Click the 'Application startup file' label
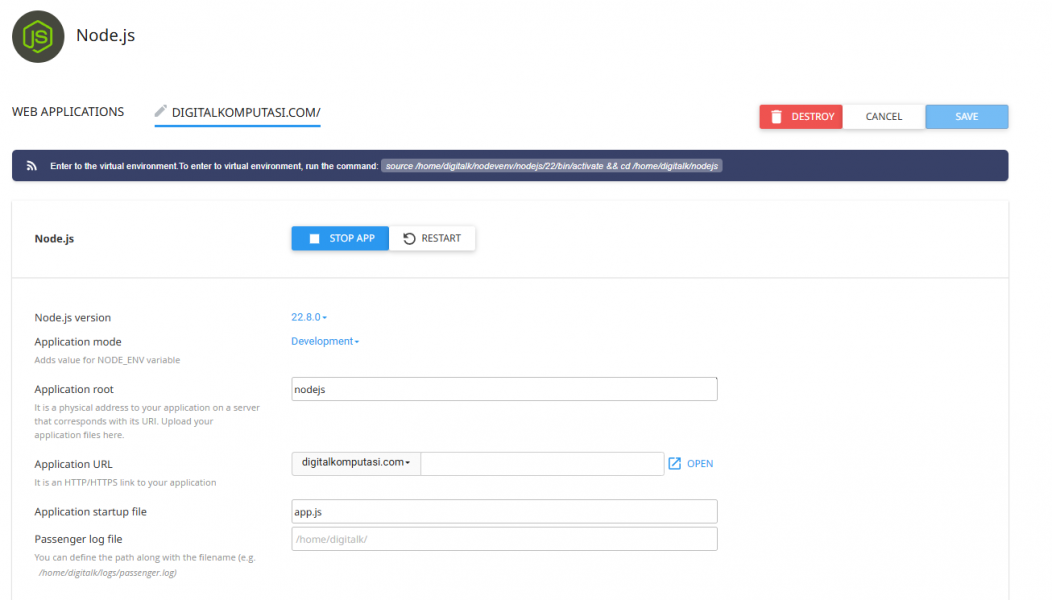The width and height of the screenshot is (1052, 600). coord(91,511)
